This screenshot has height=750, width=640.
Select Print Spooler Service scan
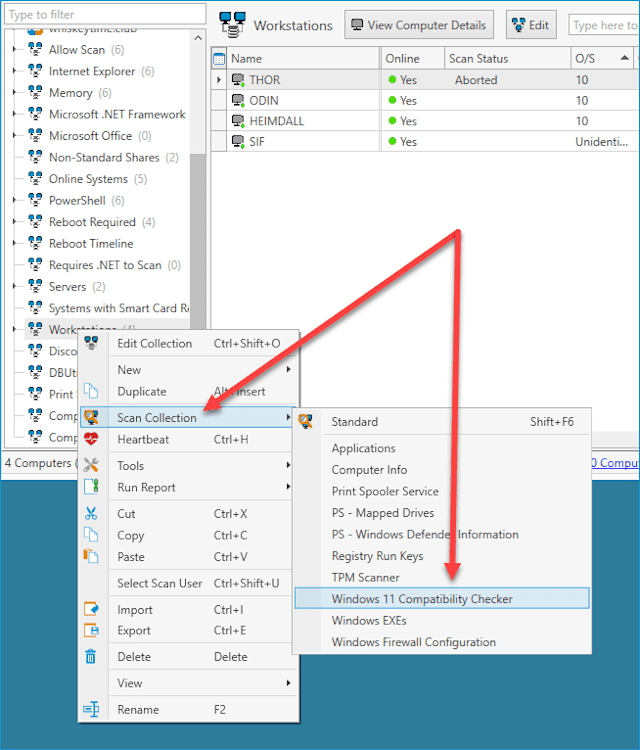pyautogui.click(x=385, y=491)
